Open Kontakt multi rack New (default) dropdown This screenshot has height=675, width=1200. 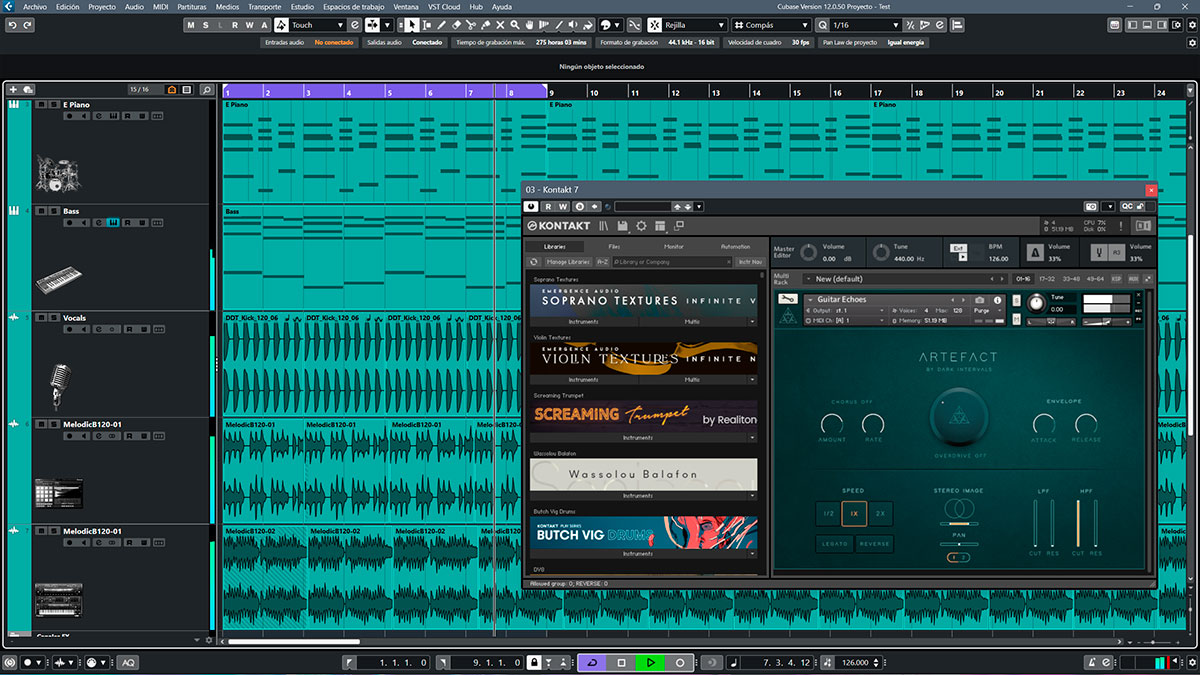pyautogui.click(x=903, y=279)
